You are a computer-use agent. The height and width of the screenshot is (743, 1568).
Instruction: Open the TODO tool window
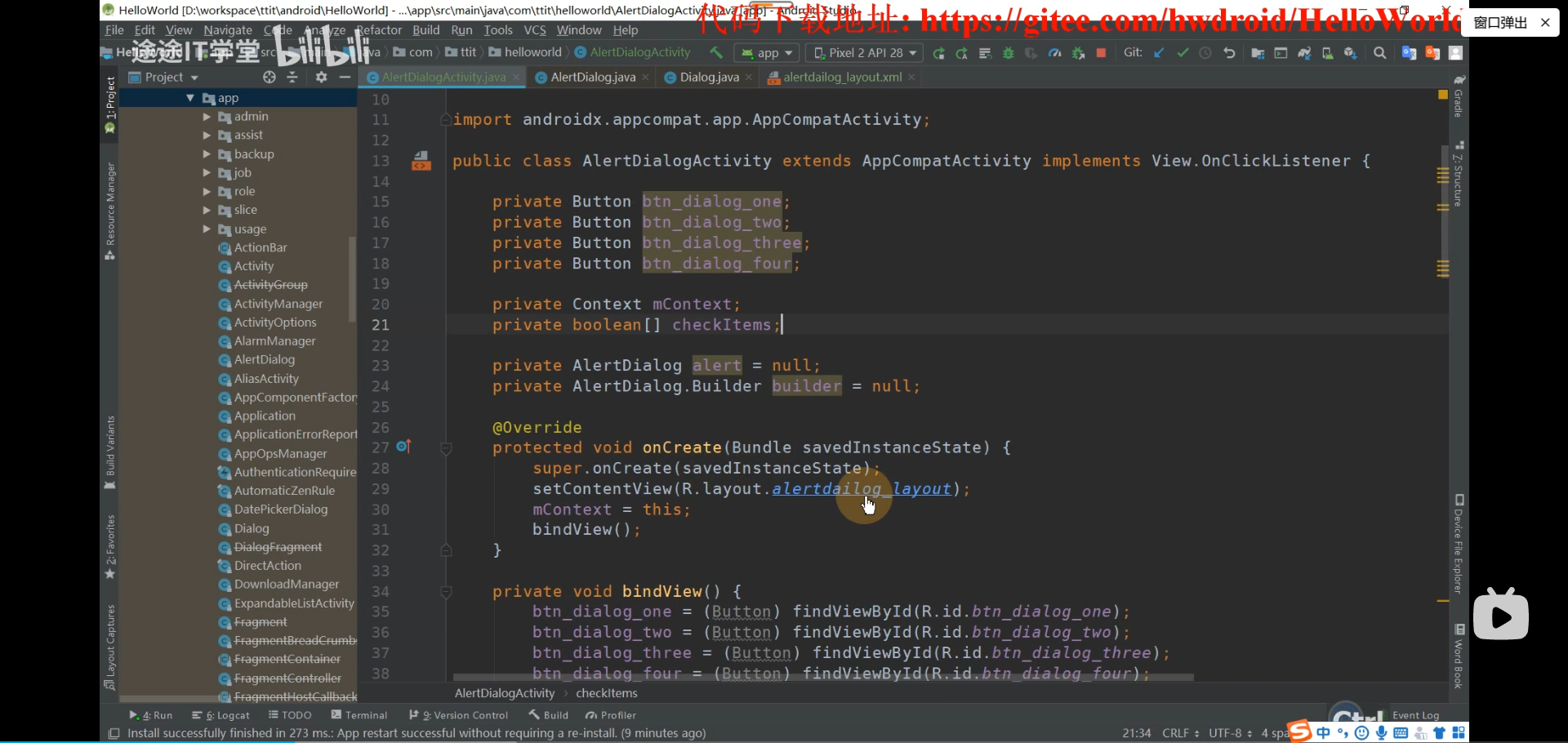(290, 715)
